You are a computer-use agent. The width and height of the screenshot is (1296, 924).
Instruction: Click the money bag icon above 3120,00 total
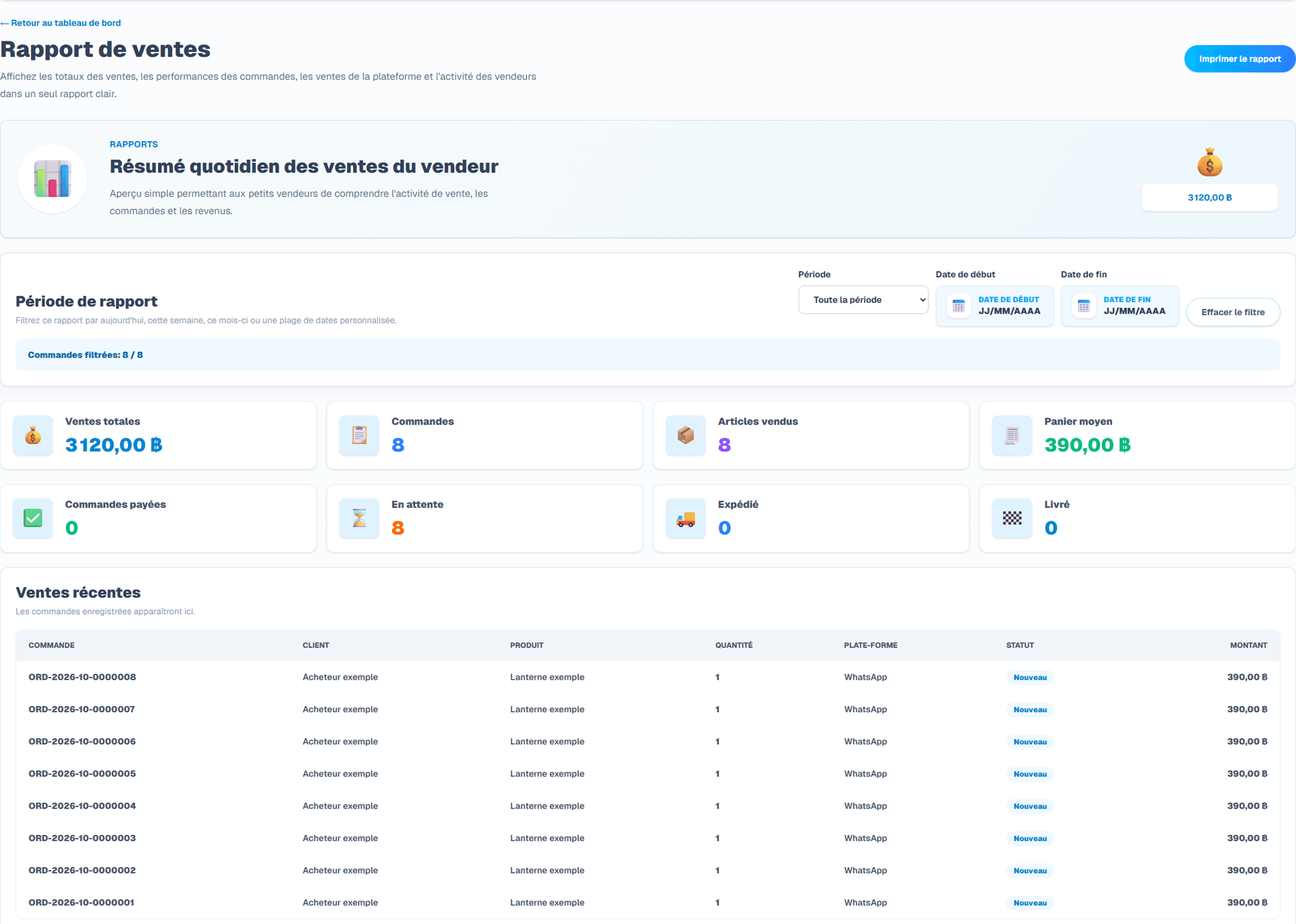point(1210,163)
